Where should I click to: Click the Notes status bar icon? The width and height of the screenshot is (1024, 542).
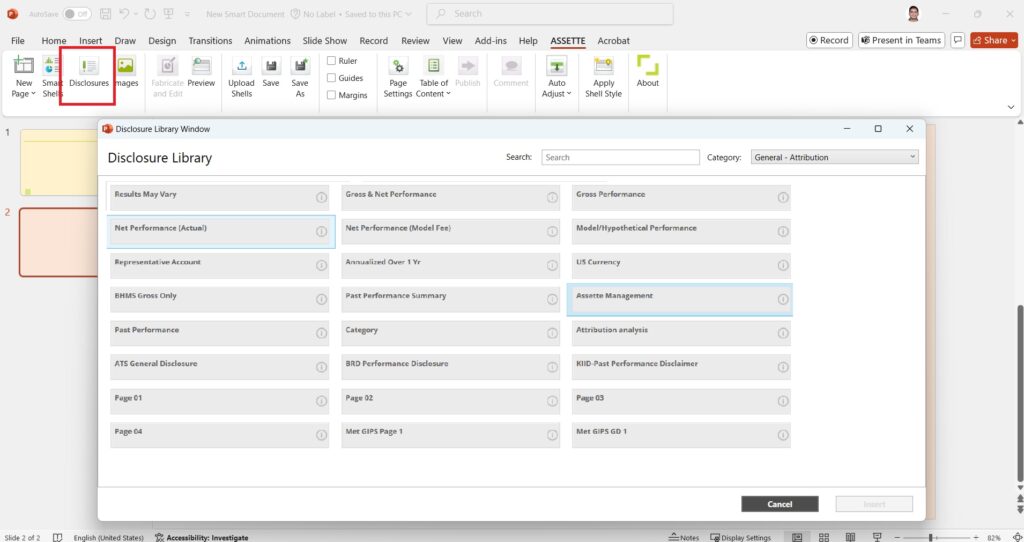[x=684, y=537]
